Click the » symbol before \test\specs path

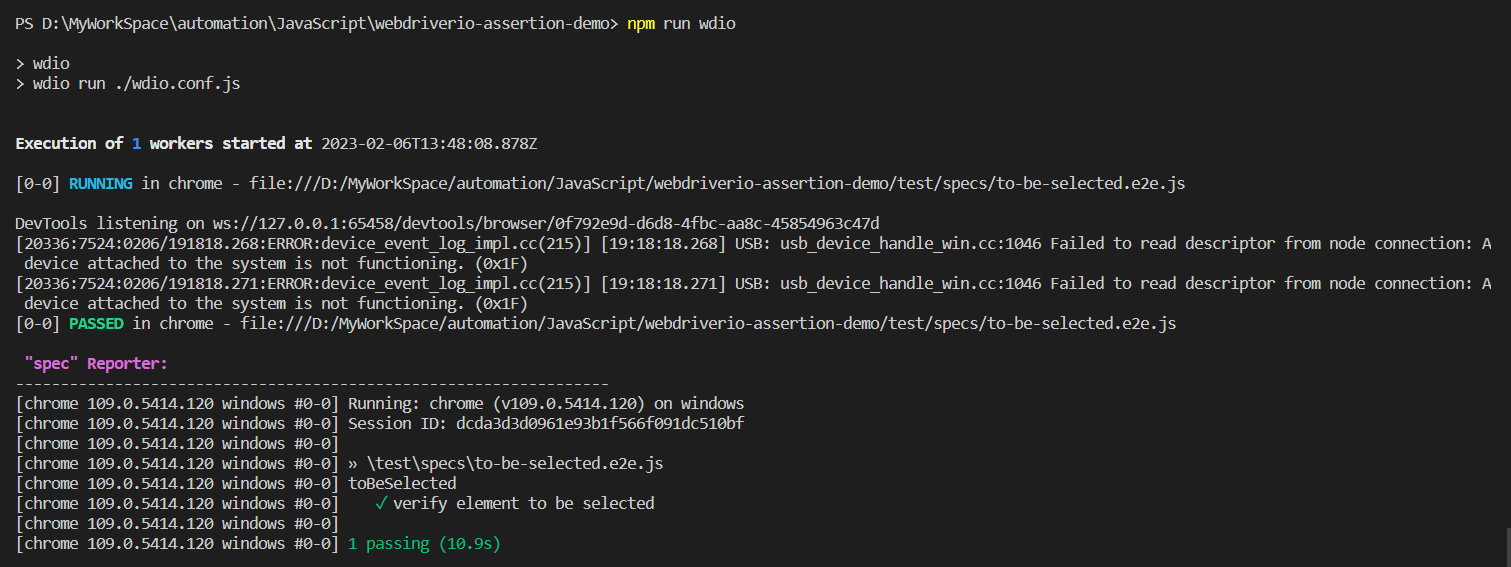353,463
